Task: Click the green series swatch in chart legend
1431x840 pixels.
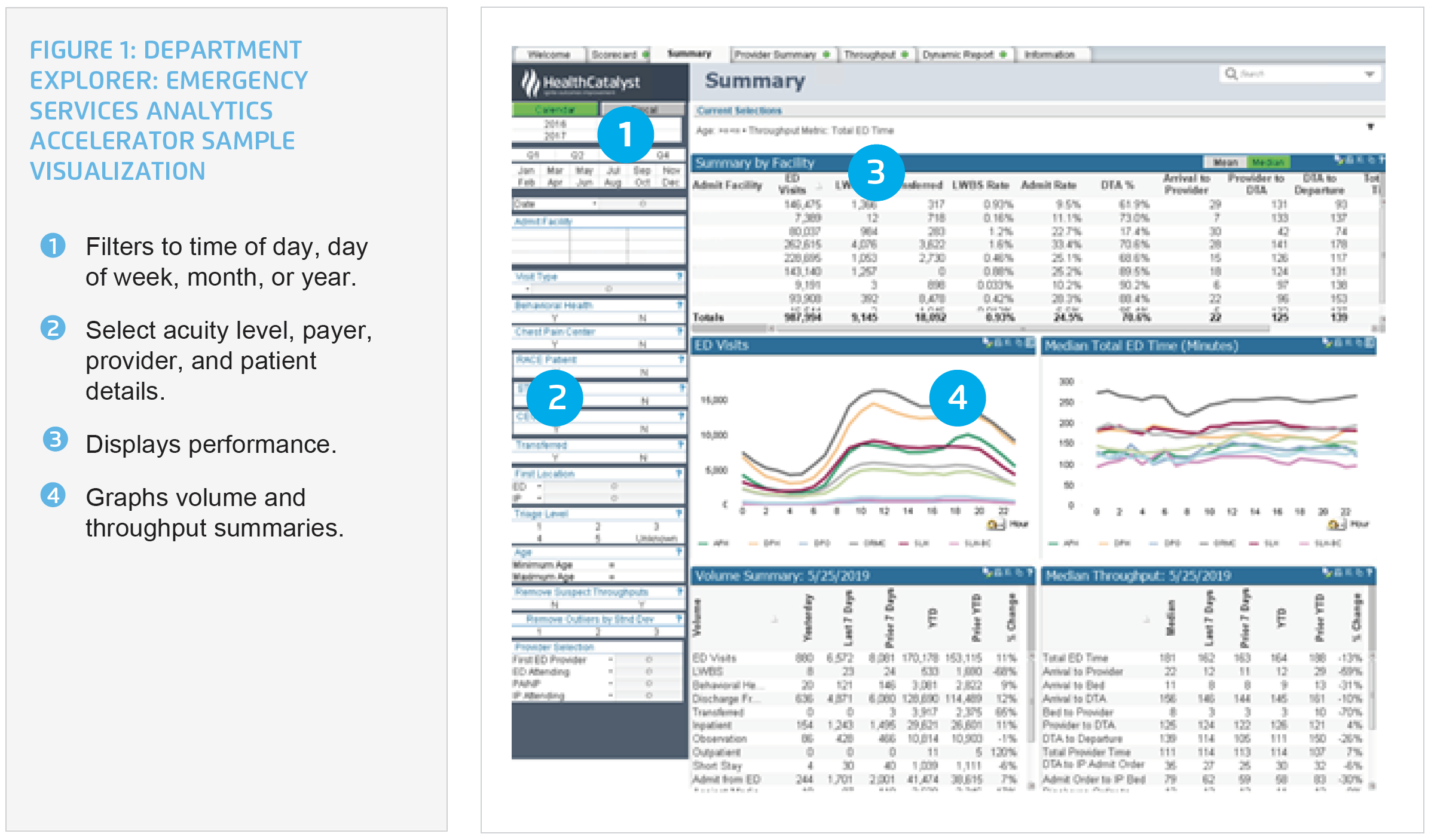Action: pos(702,543)
